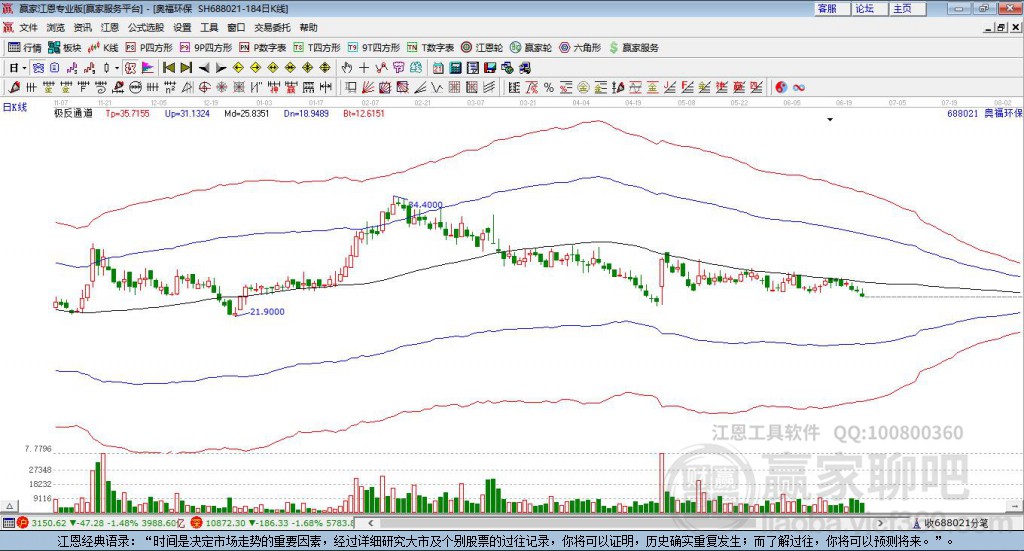Open the 工具 menu
Viewport: 1024px width, 551px height.
[209, 27]
